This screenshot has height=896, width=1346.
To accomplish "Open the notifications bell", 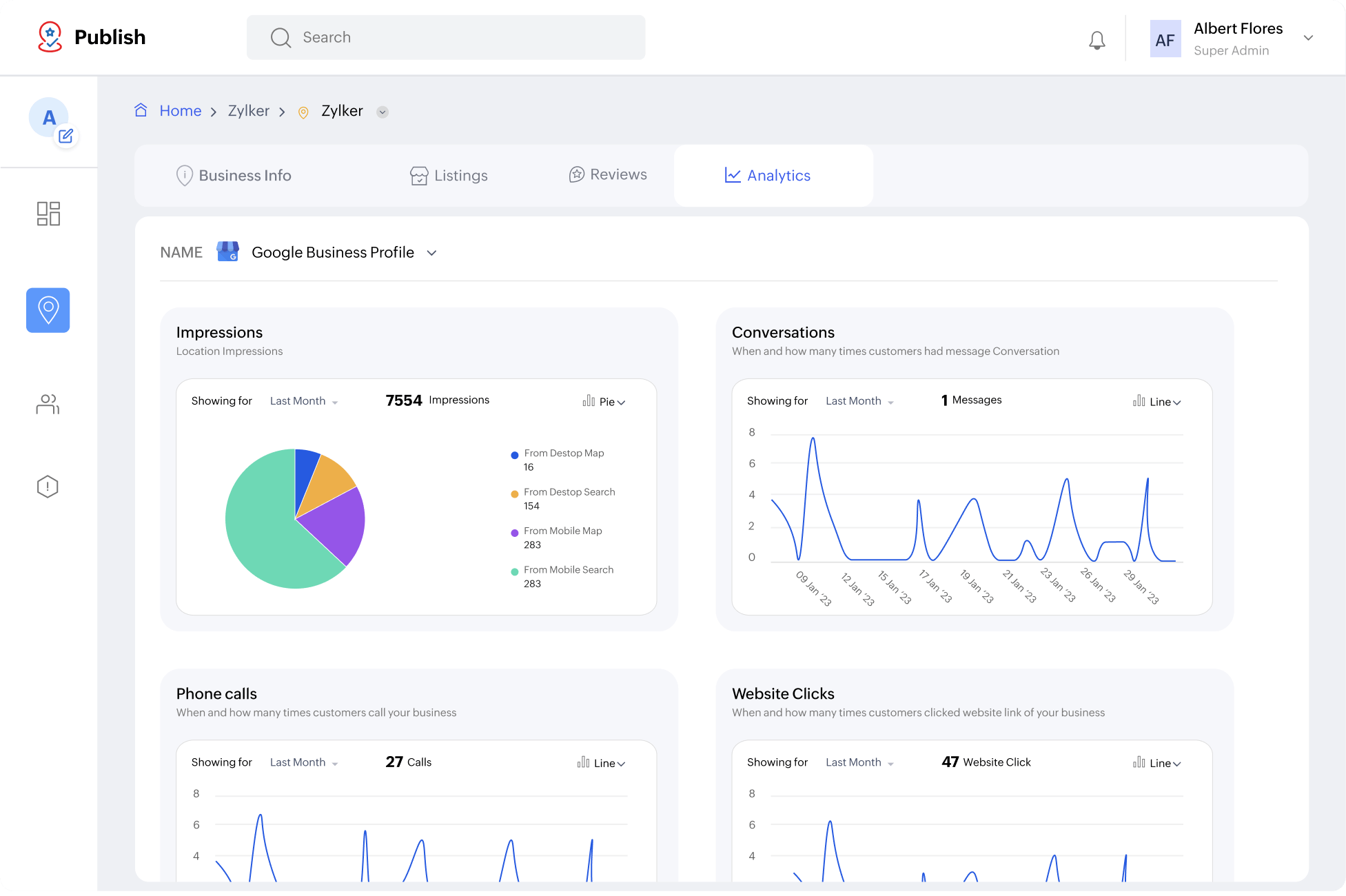I will [1097, 40].
